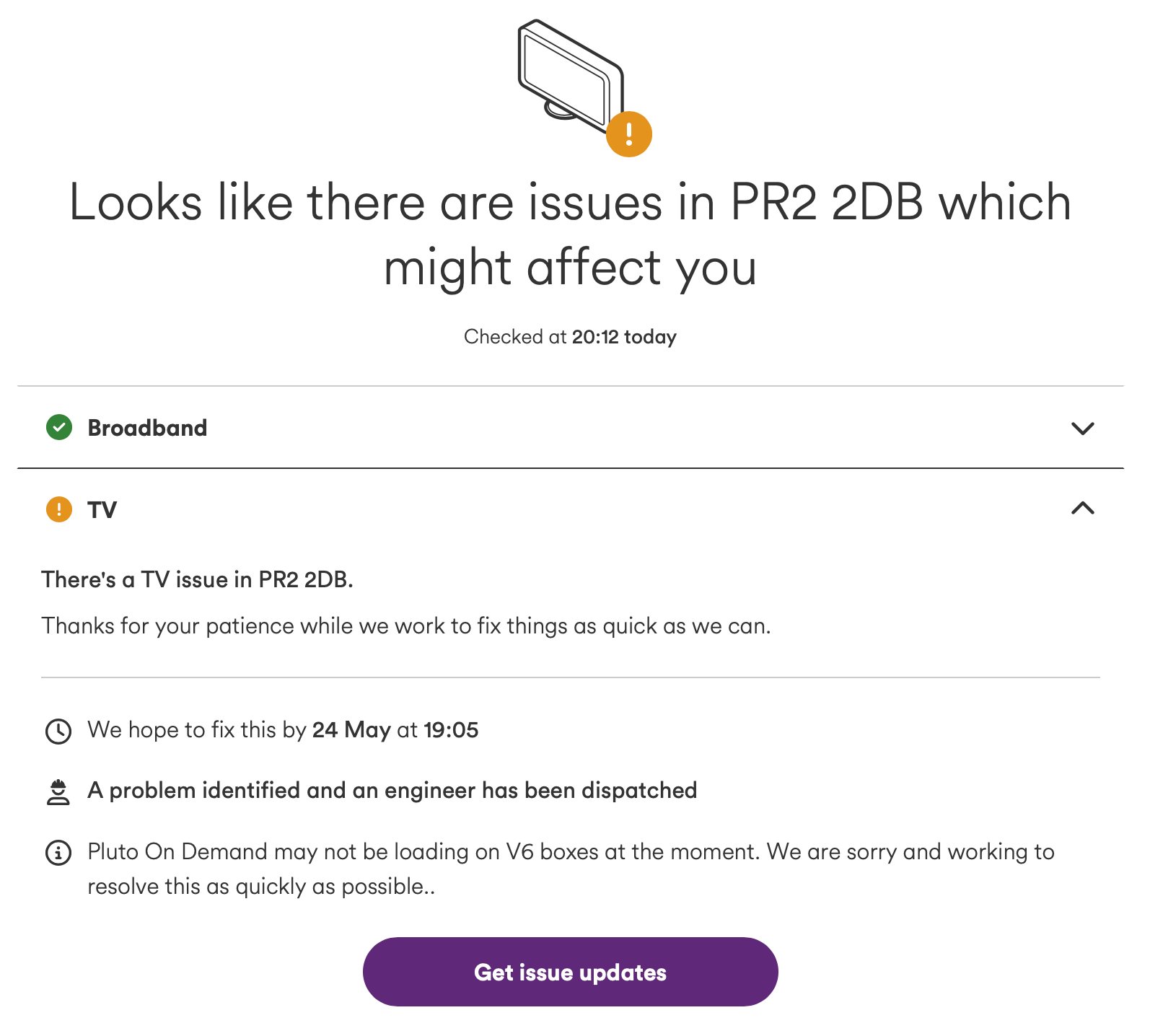Click the info icon beside Pluto notice
This screenshot has width=1150, height=1036.
[58, 853]
